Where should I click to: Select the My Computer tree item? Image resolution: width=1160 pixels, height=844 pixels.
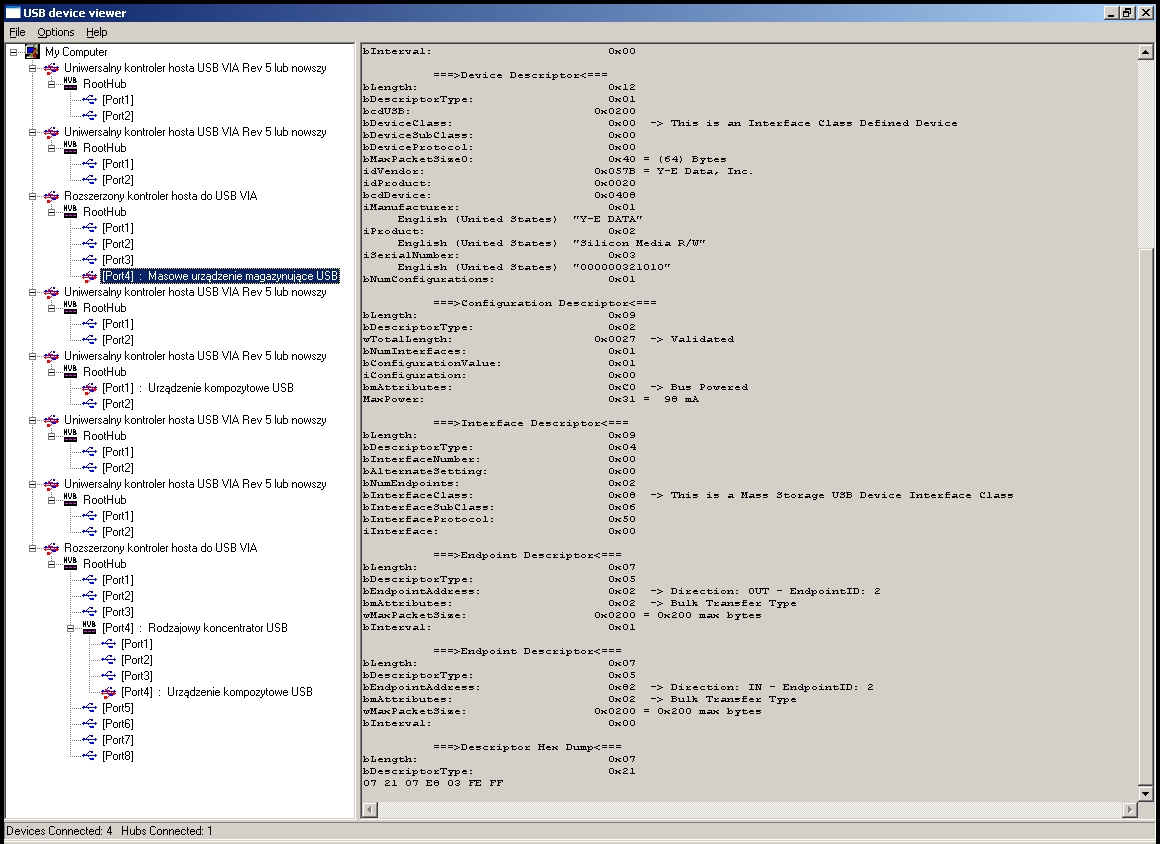[x=76, y=52]
